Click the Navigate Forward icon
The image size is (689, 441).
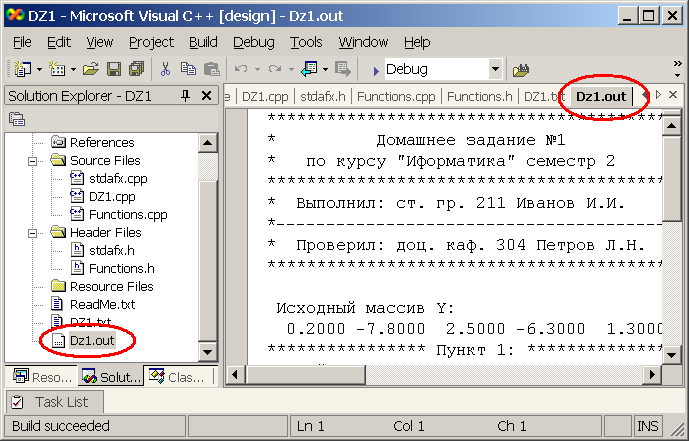(x=343, y=69)
